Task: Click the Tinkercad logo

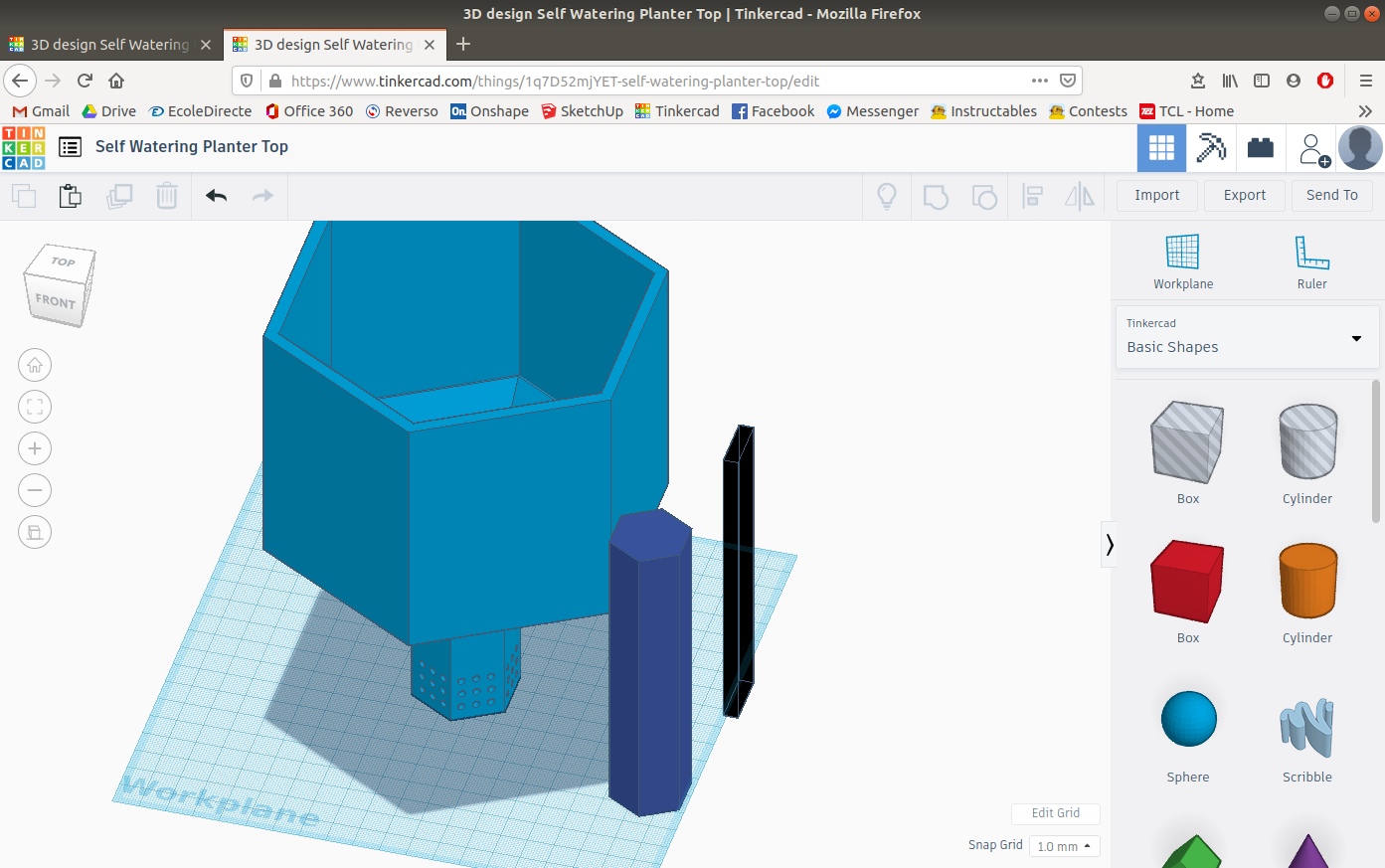Action: point(24,147)
